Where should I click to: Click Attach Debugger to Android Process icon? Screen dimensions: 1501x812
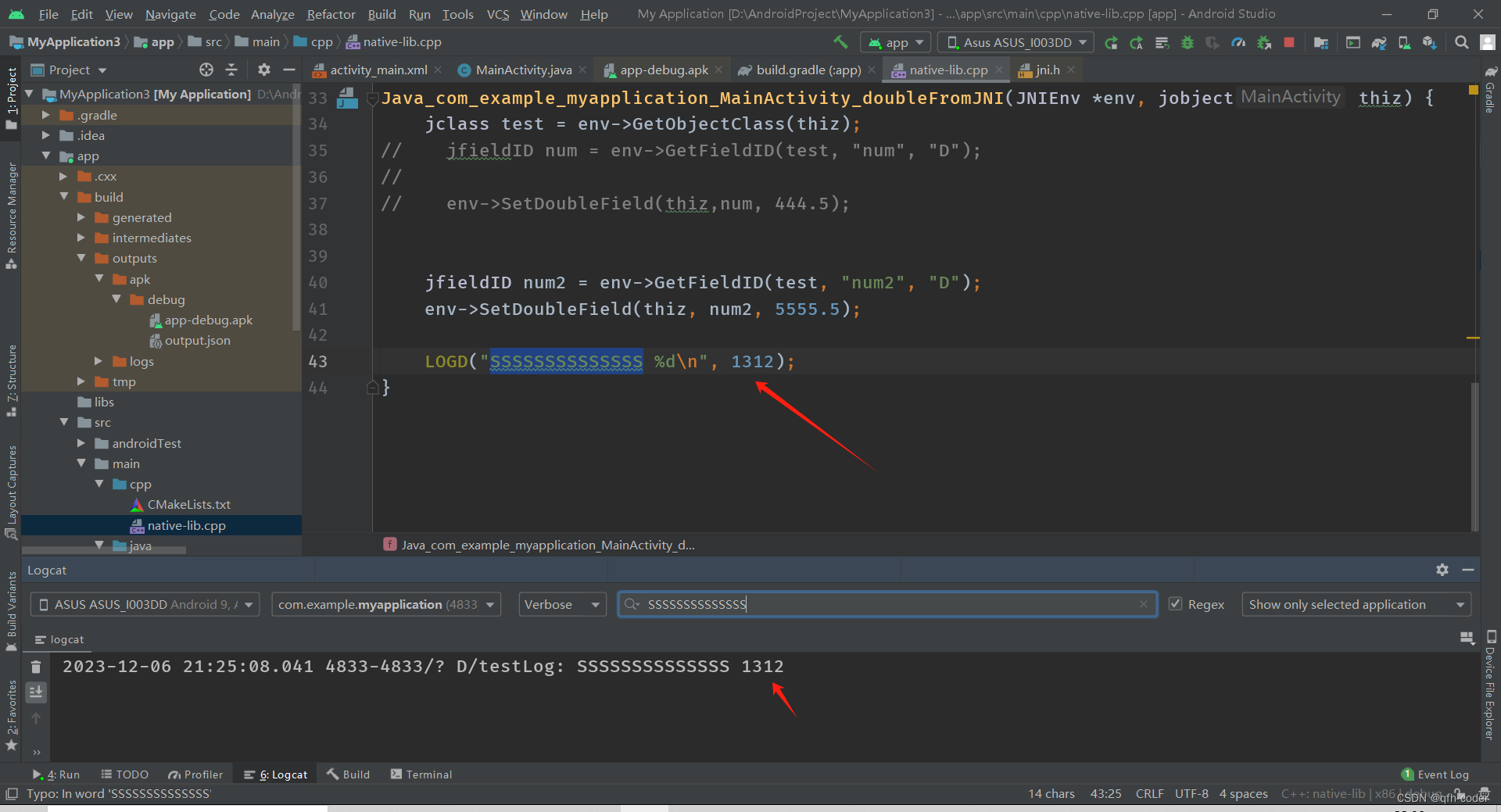click(1264, 42)
